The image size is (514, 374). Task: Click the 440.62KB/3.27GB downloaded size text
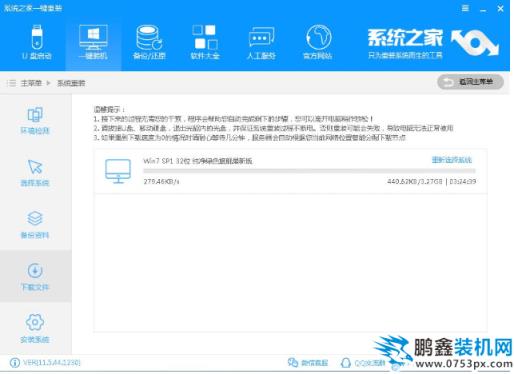click(415, 182)
